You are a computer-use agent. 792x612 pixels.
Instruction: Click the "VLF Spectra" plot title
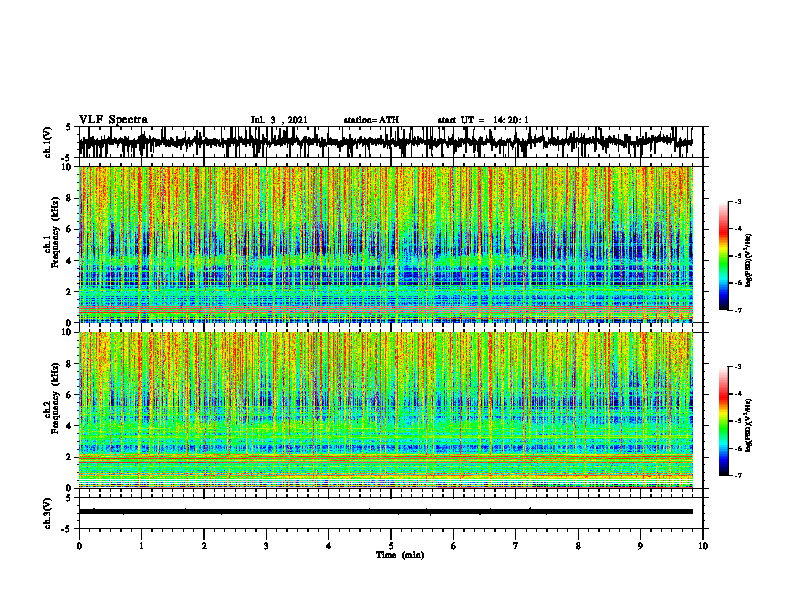click(113, 120)
